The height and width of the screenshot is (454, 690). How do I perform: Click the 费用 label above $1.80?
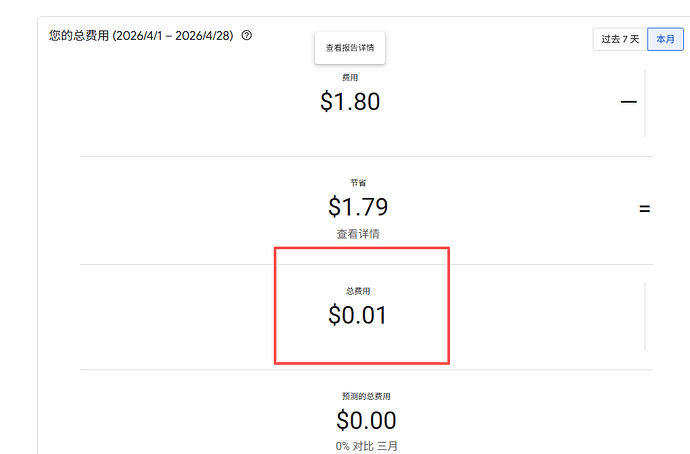350,77
